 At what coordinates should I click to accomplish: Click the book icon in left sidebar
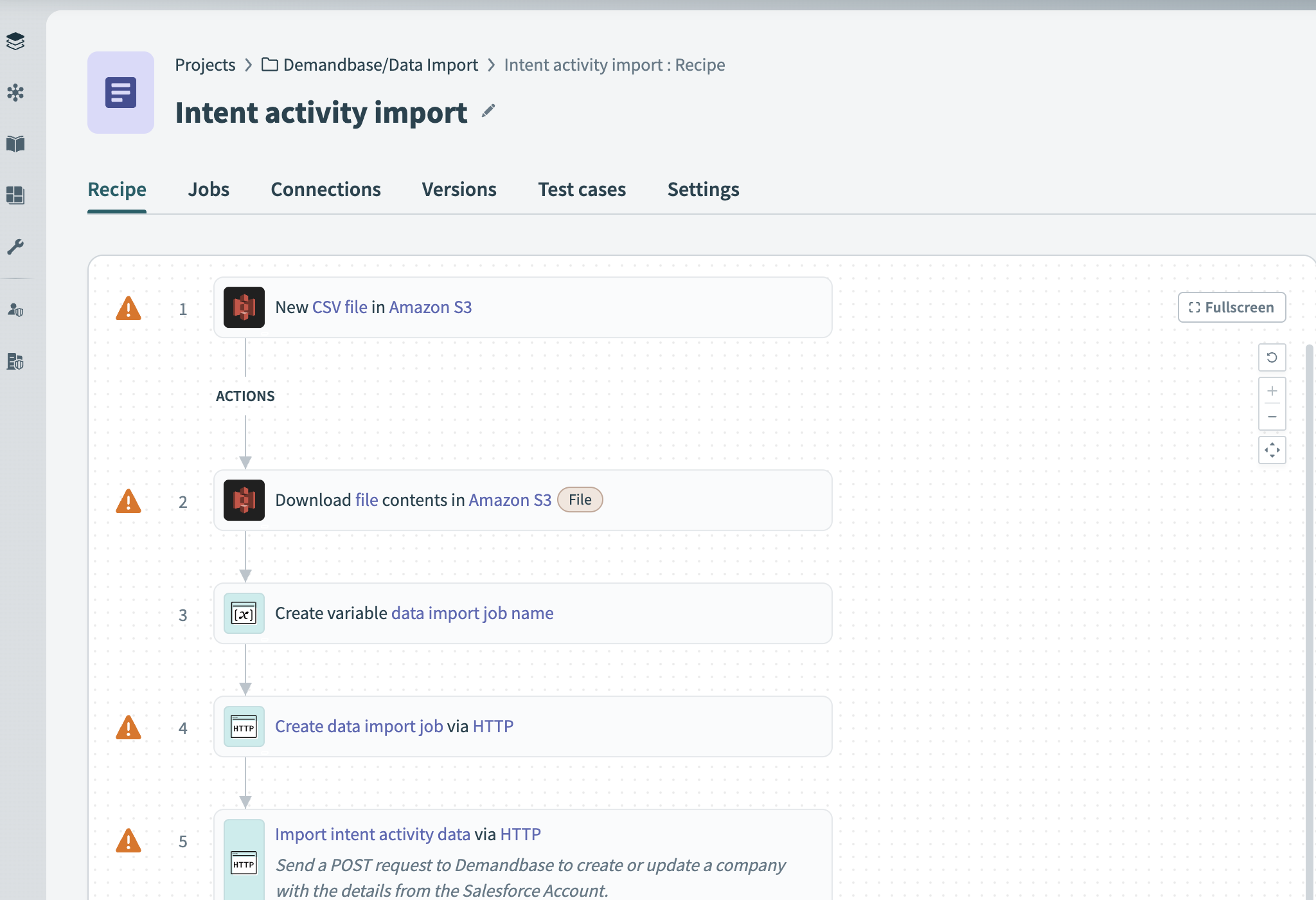point(15,143)
